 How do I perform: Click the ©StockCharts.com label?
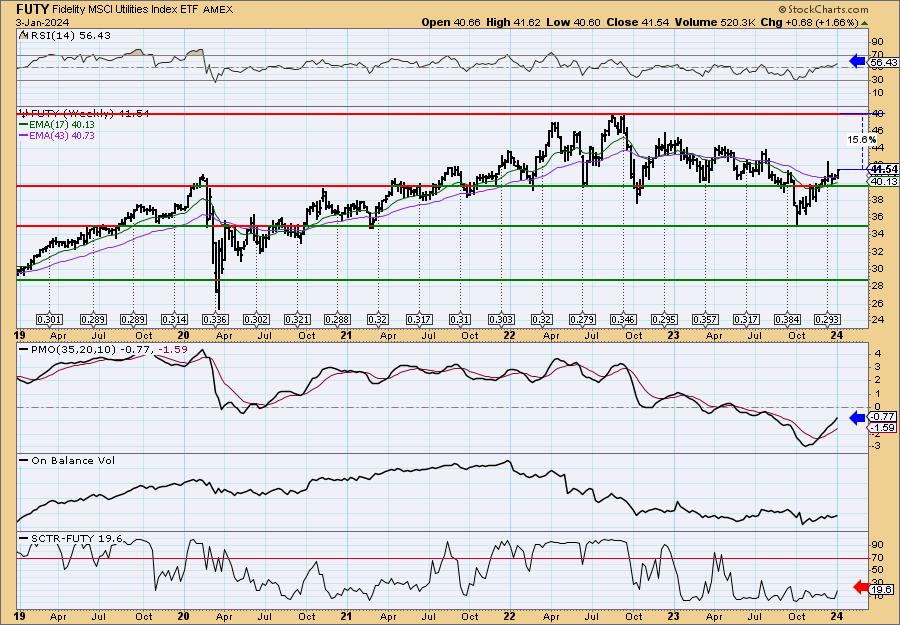coord(824,9)
